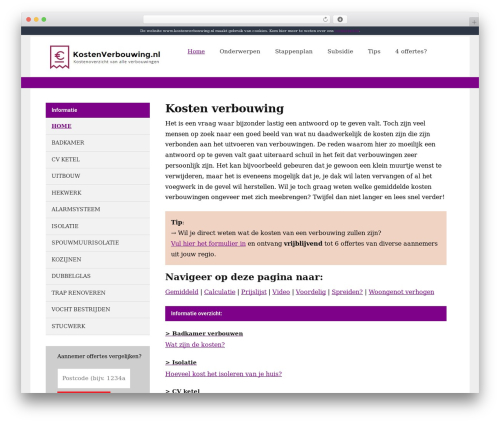The height and width of the screenshot is (423, 500).
Task: Open TRAP RENOVEREN sidebar entry
Action: (x=98, y=293)
